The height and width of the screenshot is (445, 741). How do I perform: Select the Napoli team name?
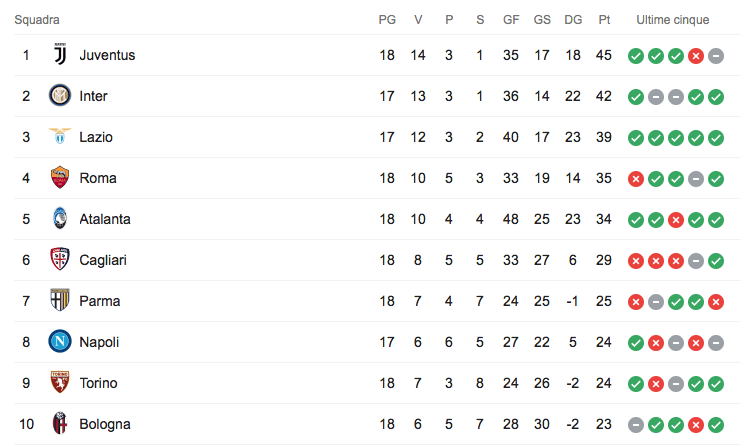tap(99, 342)
